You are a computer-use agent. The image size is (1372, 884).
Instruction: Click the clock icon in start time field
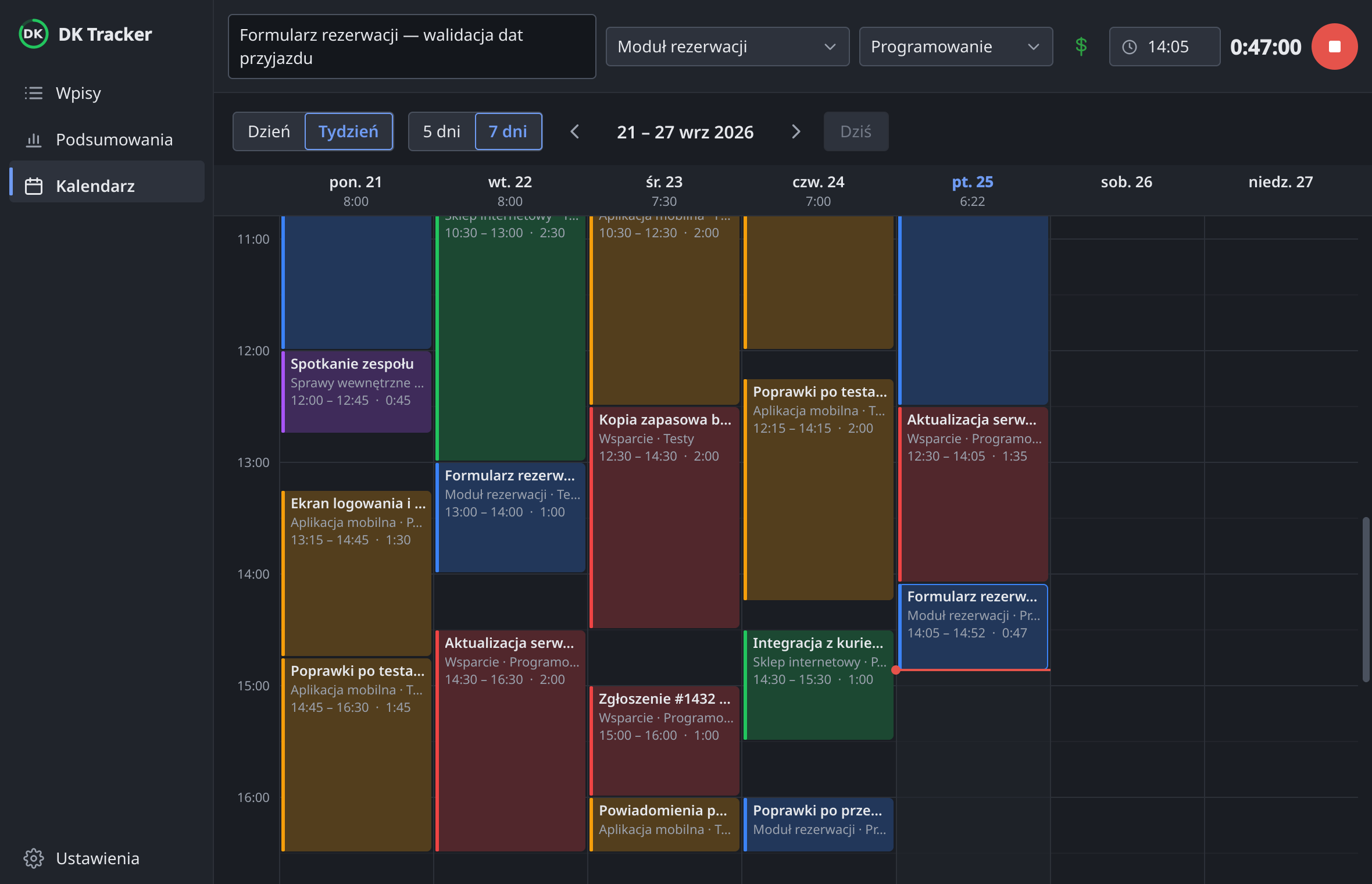(x=1129, y=47)
